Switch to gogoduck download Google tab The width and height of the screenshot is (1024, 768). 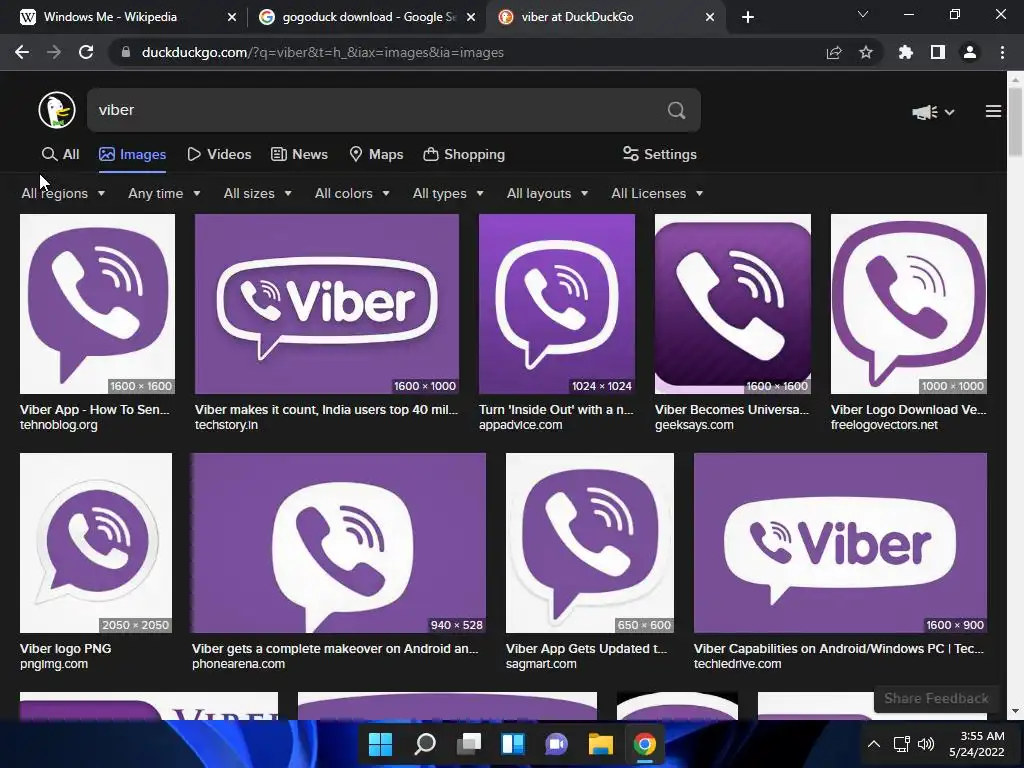coord(366,17)
